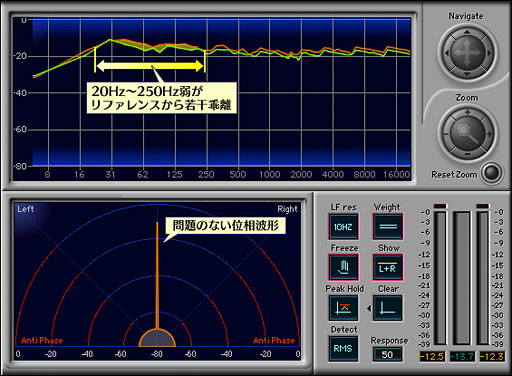Screen dimensions: 512x376
Task: Clear the peak hold display
Action: click(387, 308)
